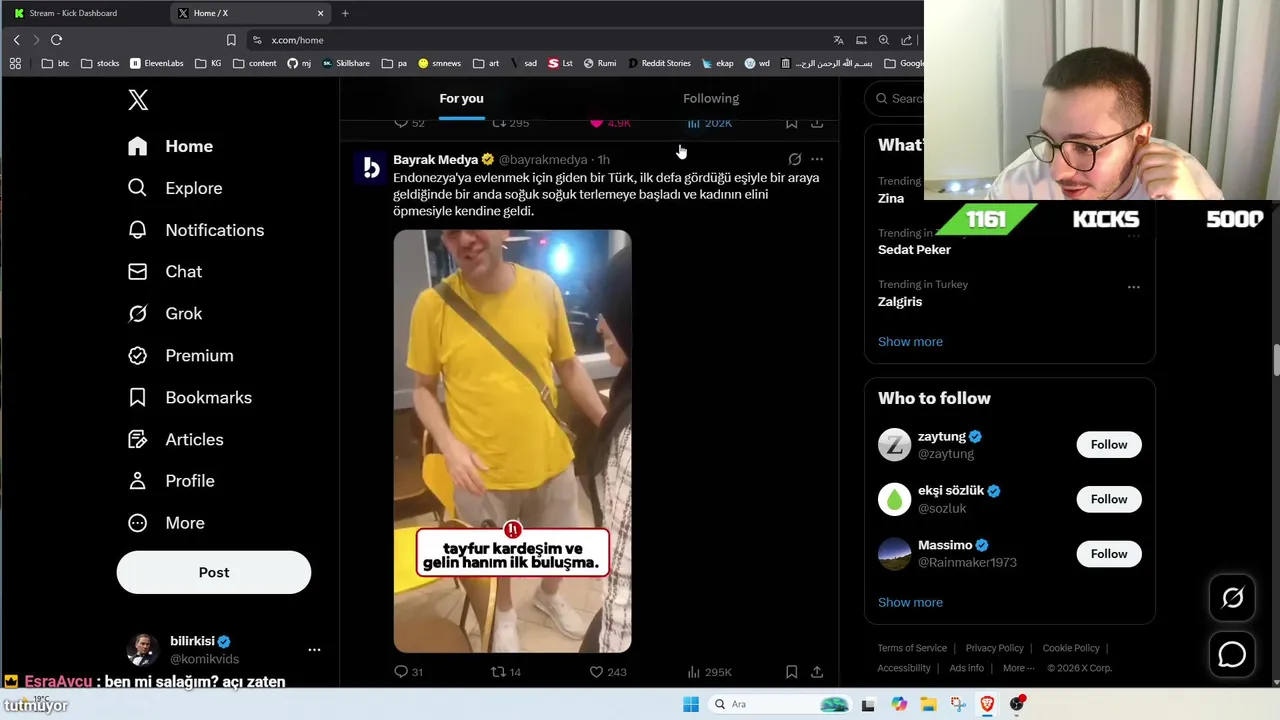Switch to the For you tab
The image size is (1280, 720).
click(x=461, y=98)
